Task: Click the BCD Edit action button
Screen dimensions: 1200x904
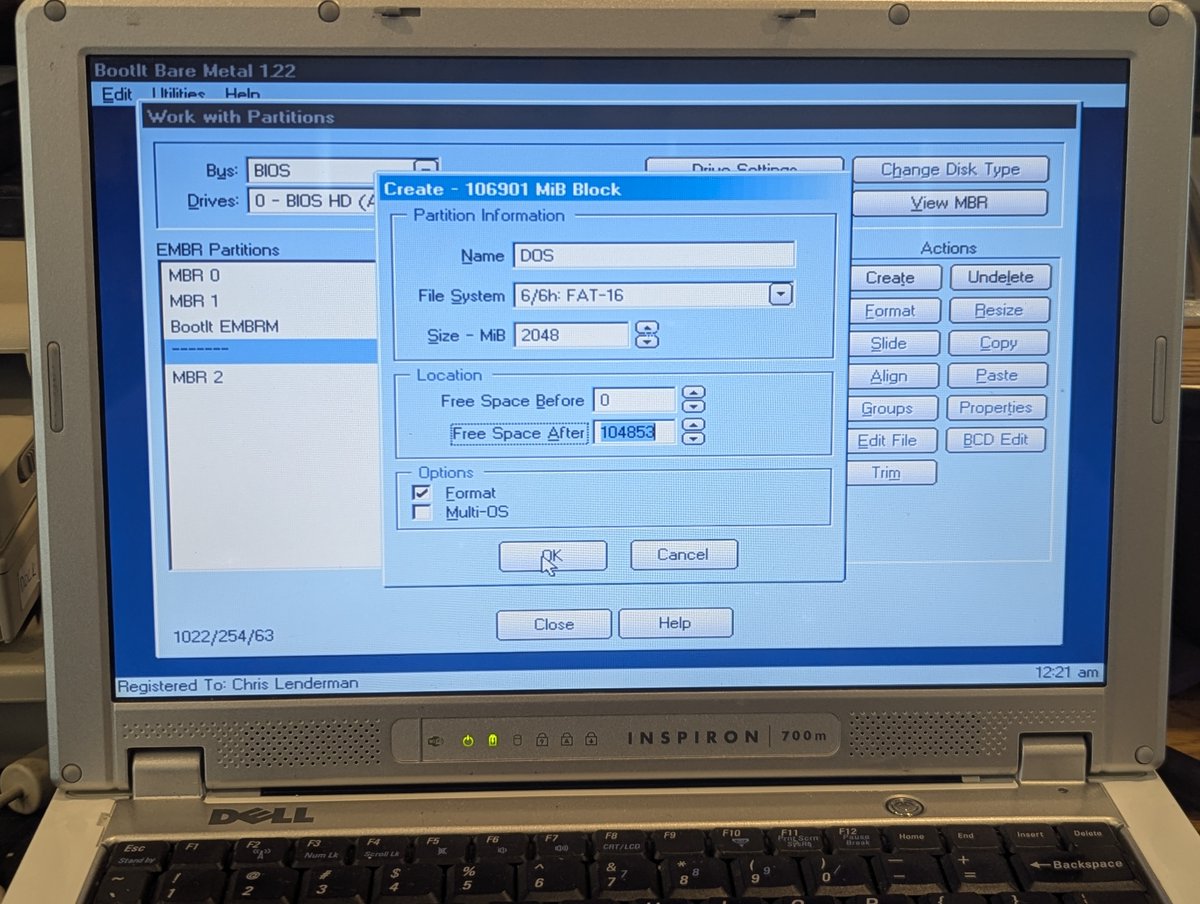Action: pyautogui.click(x=995, y=439)
